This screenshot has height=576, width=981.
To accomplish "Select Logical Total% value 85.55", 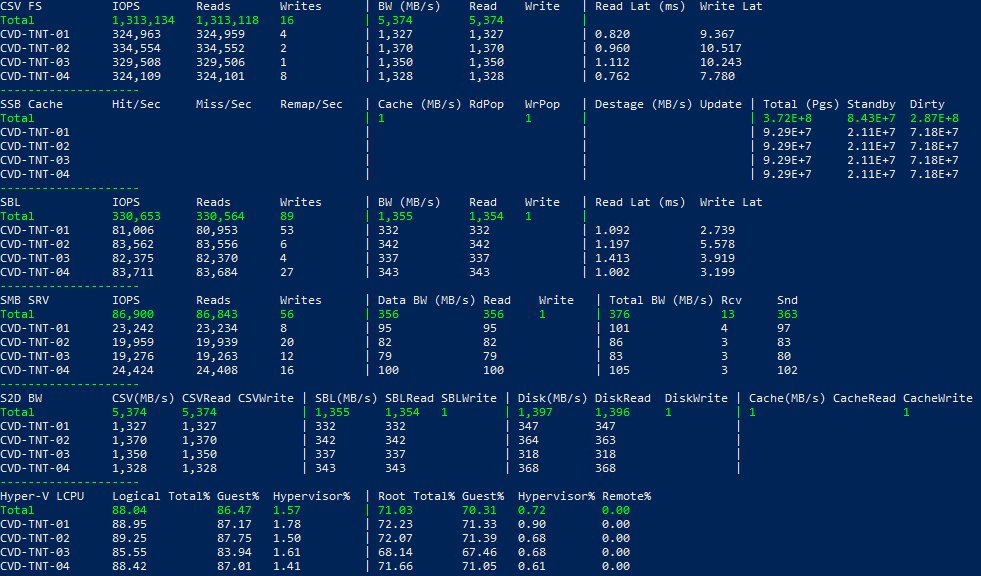I will [x=129, y=553].
